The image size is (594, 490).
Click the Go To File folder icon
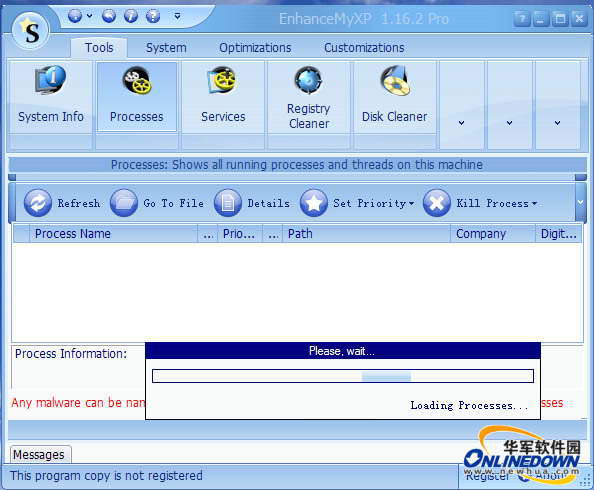click(x=123, y=203)
